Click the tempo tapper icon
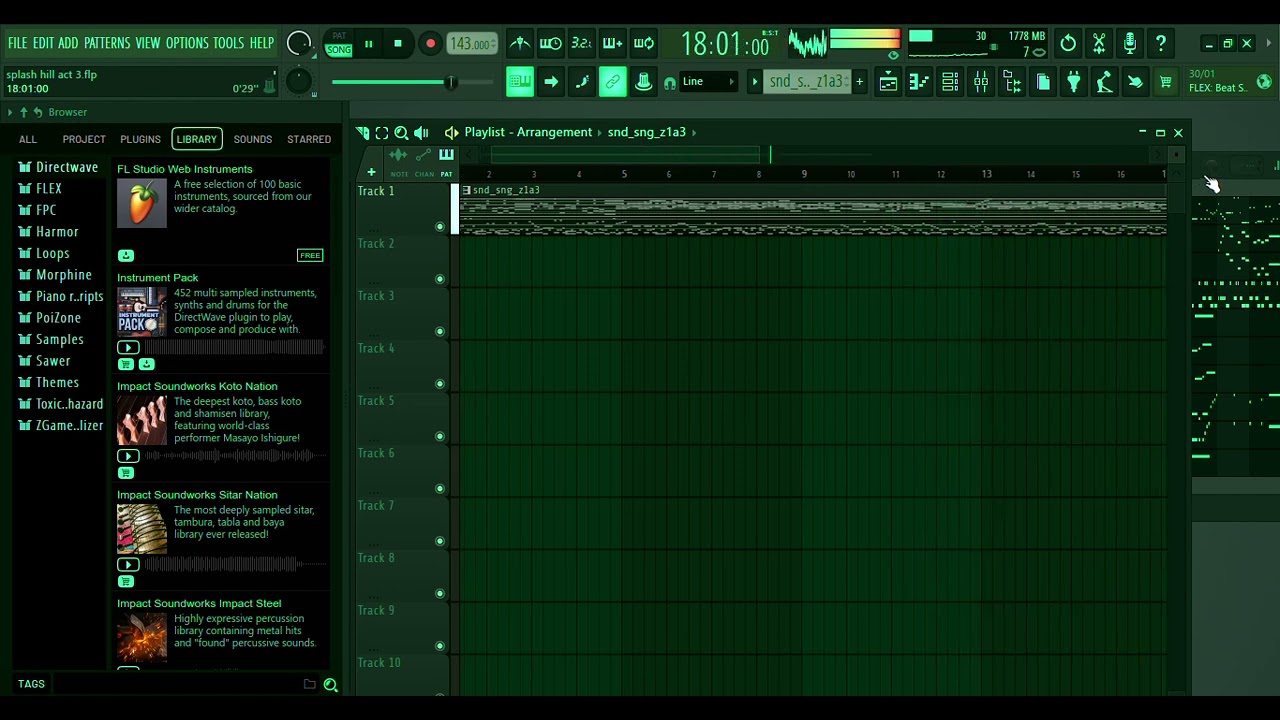The image size is (1280, 720). [x=1105, y=82]
